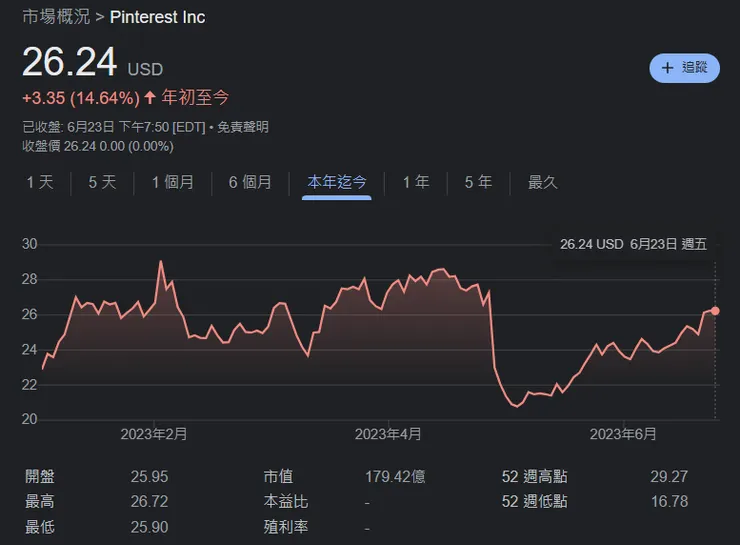Click the y-axis label 20
Viewport: 740px width, 545px height.
[29, 419]
